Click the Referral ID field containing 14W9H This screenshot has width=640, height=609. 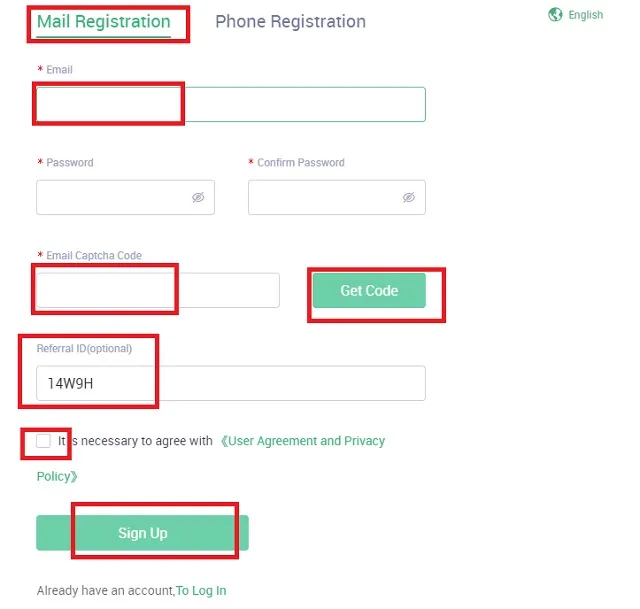click(x=230, y=383)
